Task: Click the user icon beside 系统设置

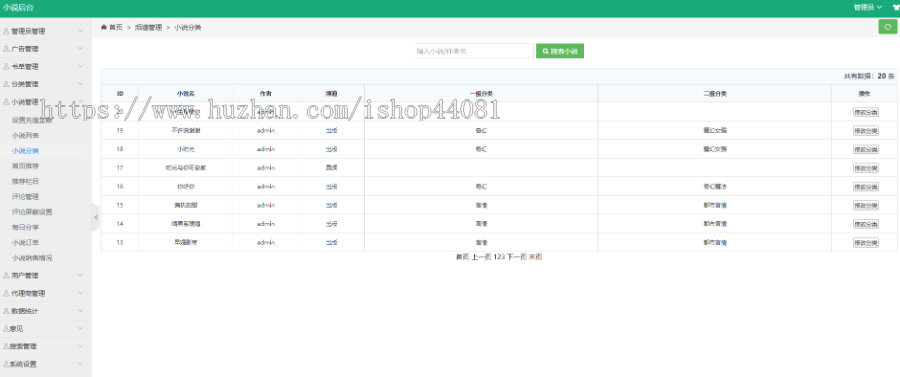Action: [6, 364]
